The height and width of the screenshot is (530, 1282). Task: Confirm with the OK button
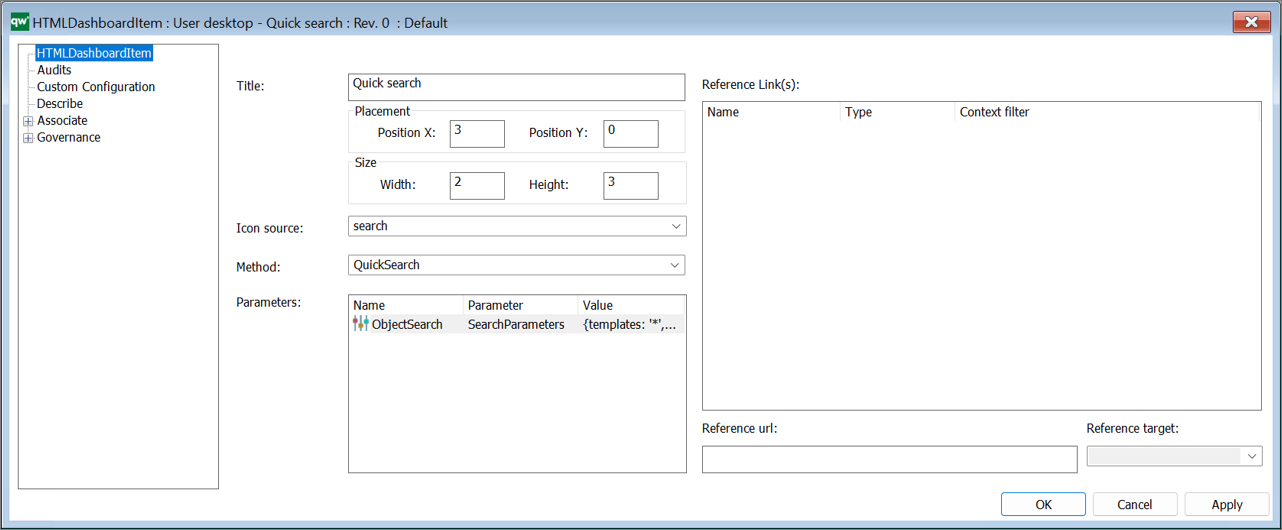click(x=1043, y=504)
